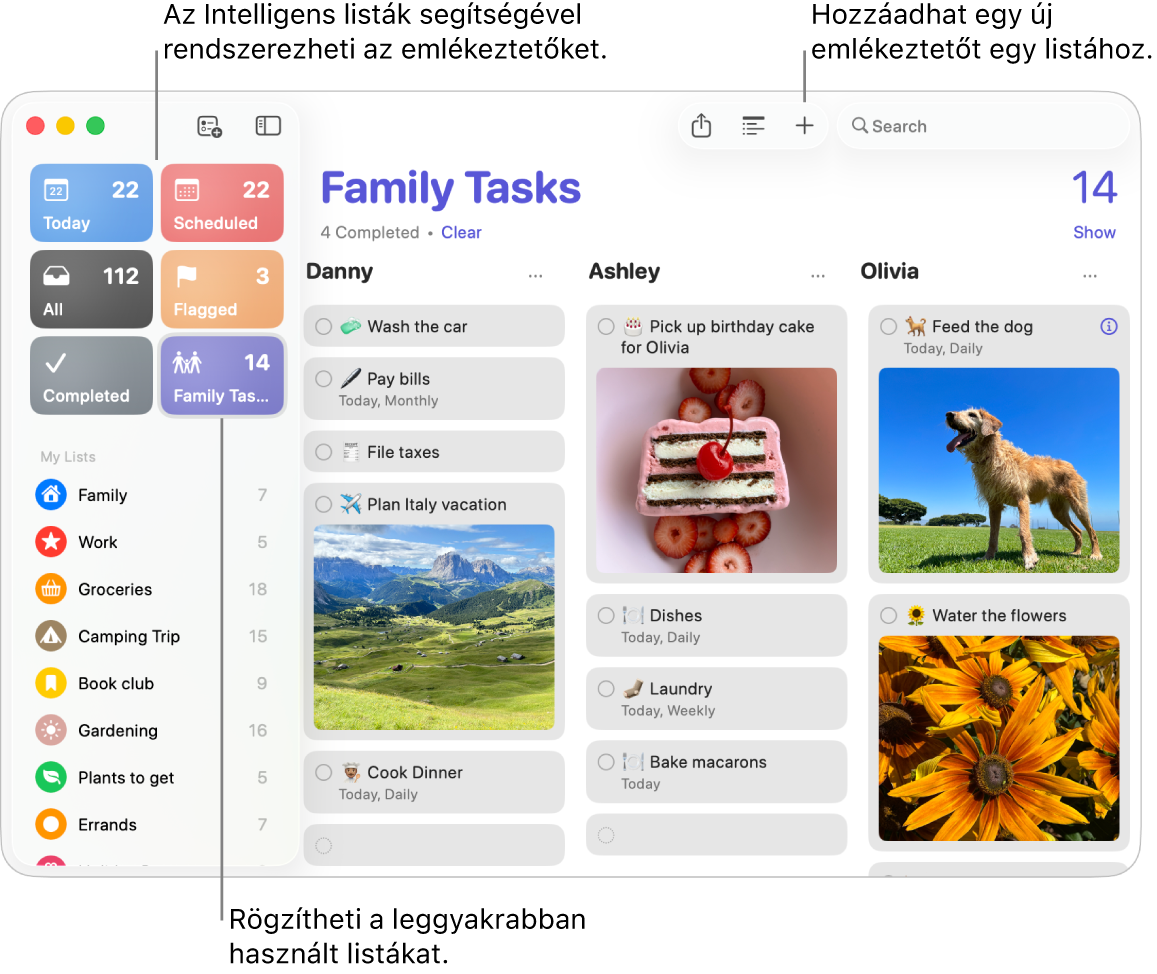Image resolution: width=1157 pixels, height=974 pixels.
Task: Open the sunflowers photo attachment
Action: [999, 739]
